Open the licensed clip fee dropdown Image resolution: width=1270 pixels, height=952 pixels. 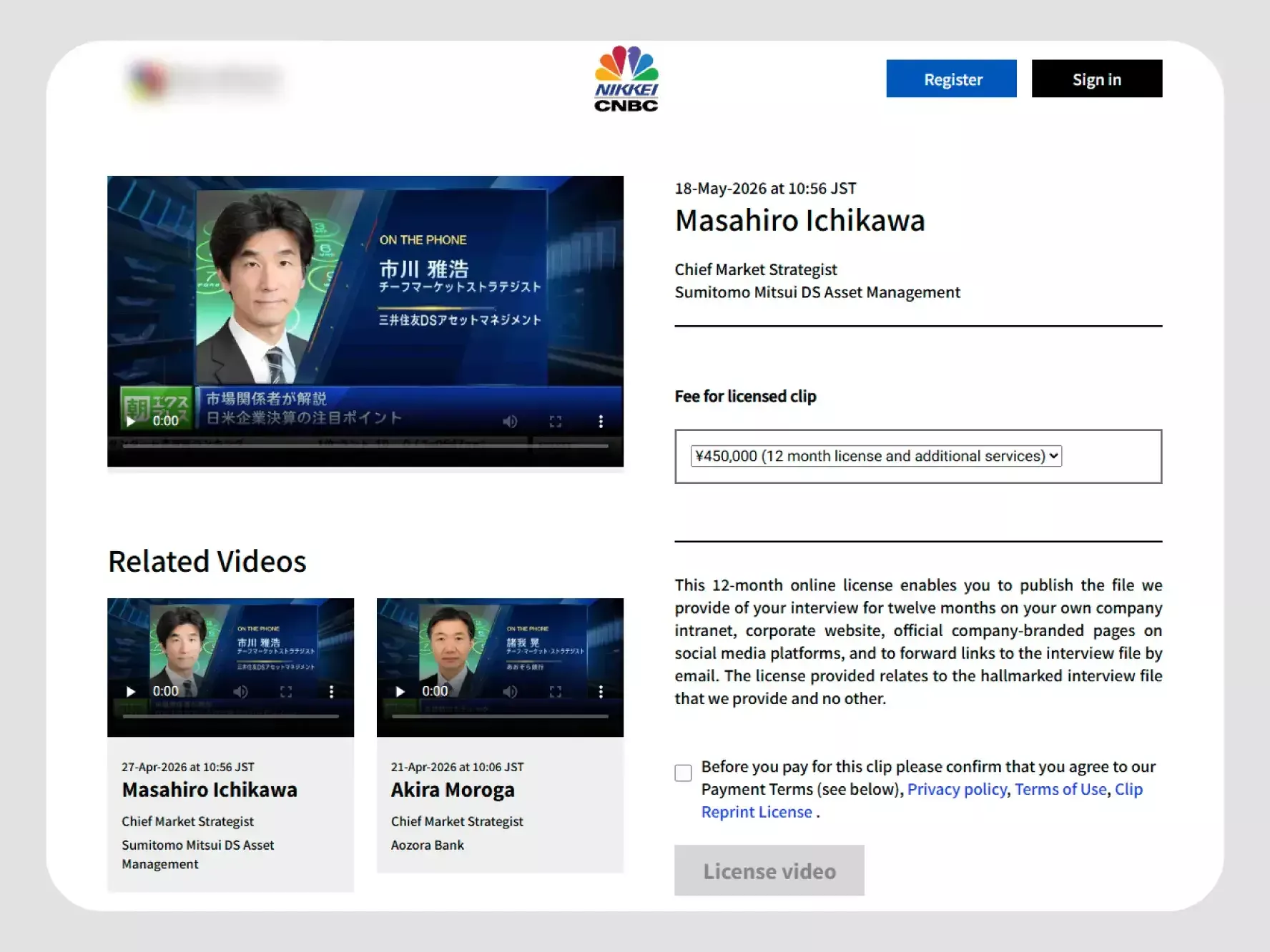coord(876,456)
